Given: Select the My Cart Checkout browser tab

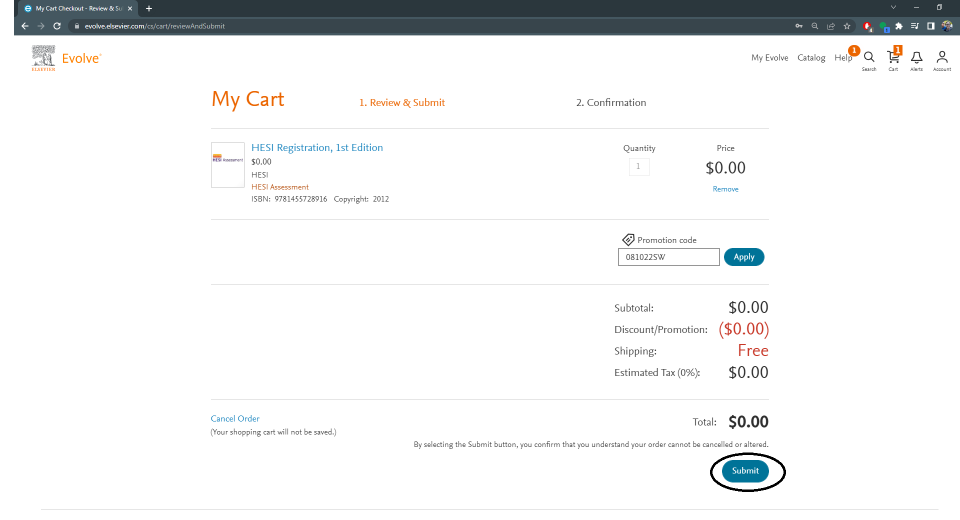Looking at the screenshot, I should pos(78,9).
